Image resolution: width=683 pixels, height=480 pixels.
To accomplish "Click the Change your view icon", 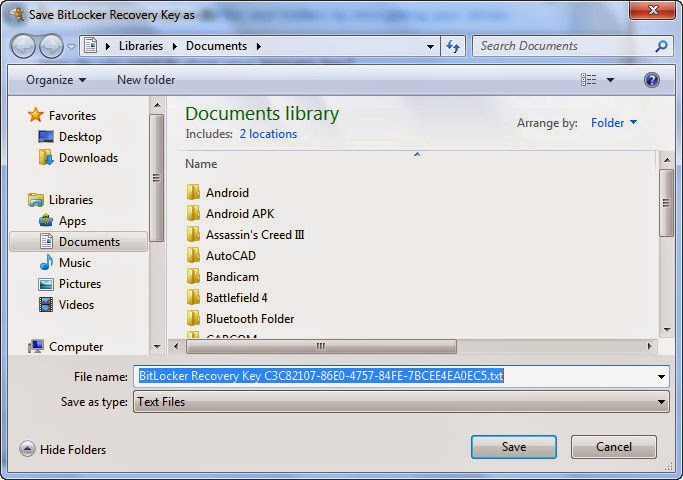I will click(x=588, y=80).
